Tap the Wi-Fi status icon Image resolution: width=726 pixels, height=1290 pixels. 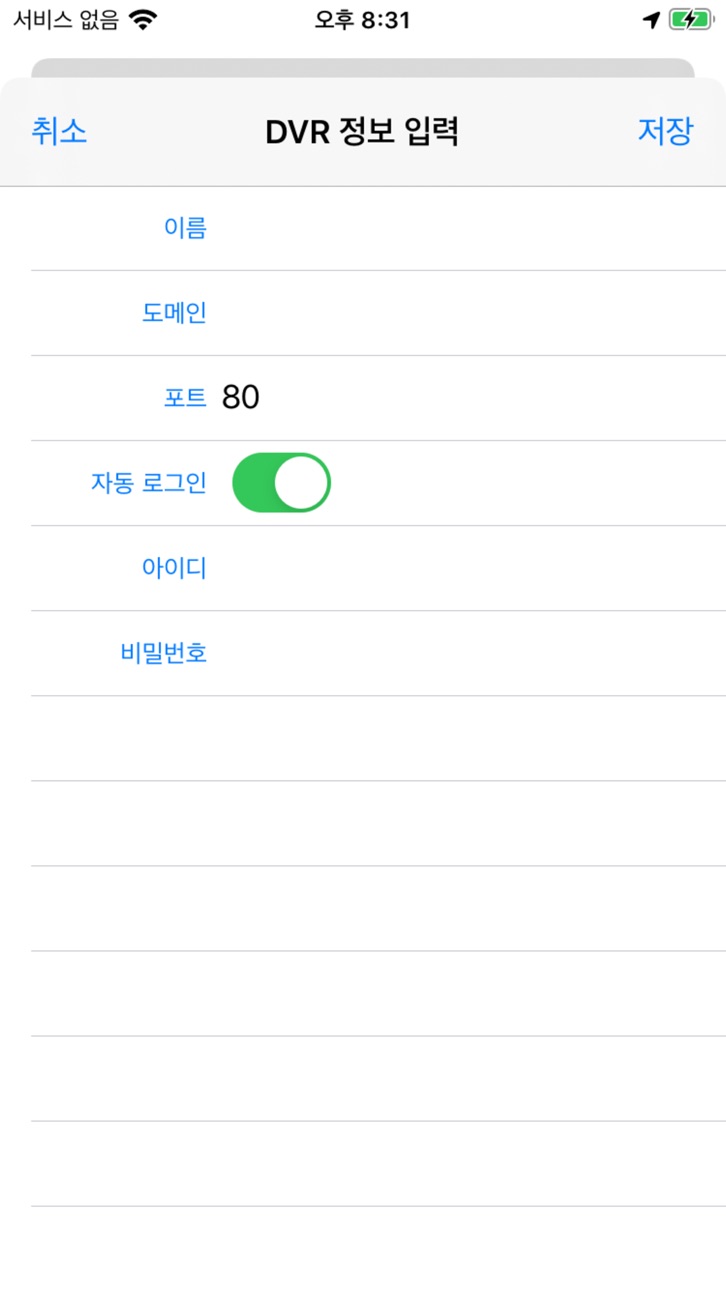tap(145, 20)
